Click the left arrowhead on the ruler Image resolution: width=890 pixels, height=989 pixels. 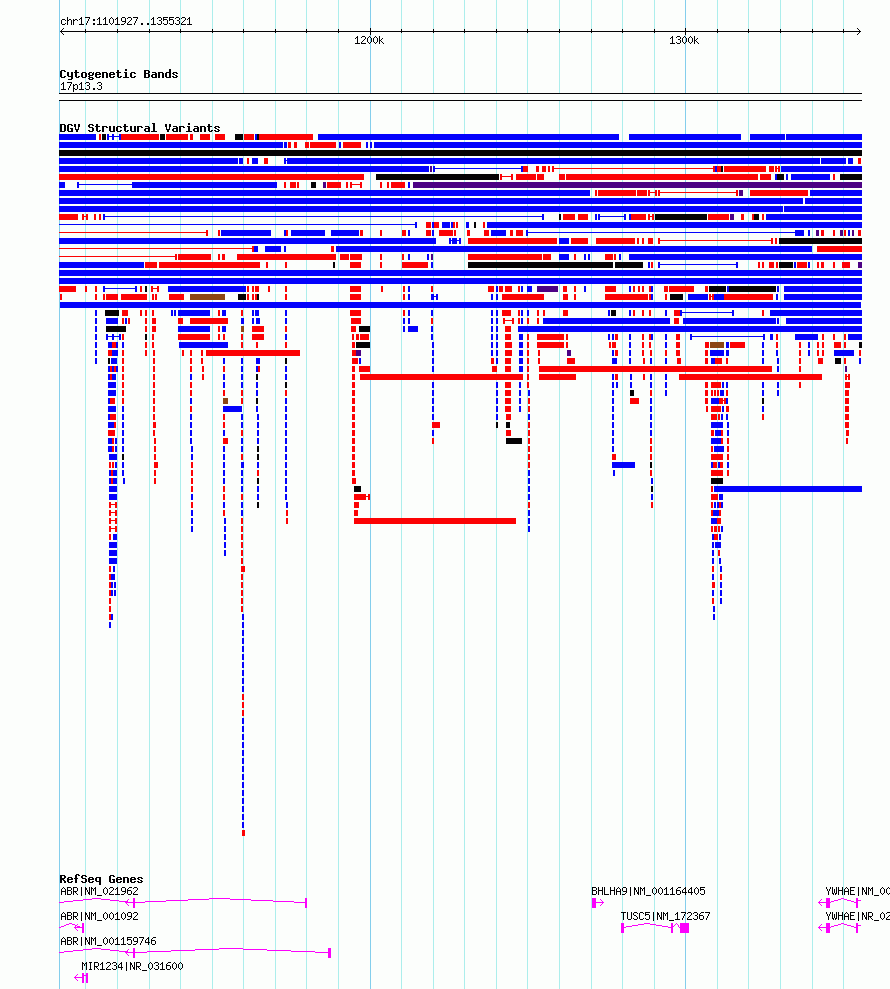point(62,31)
